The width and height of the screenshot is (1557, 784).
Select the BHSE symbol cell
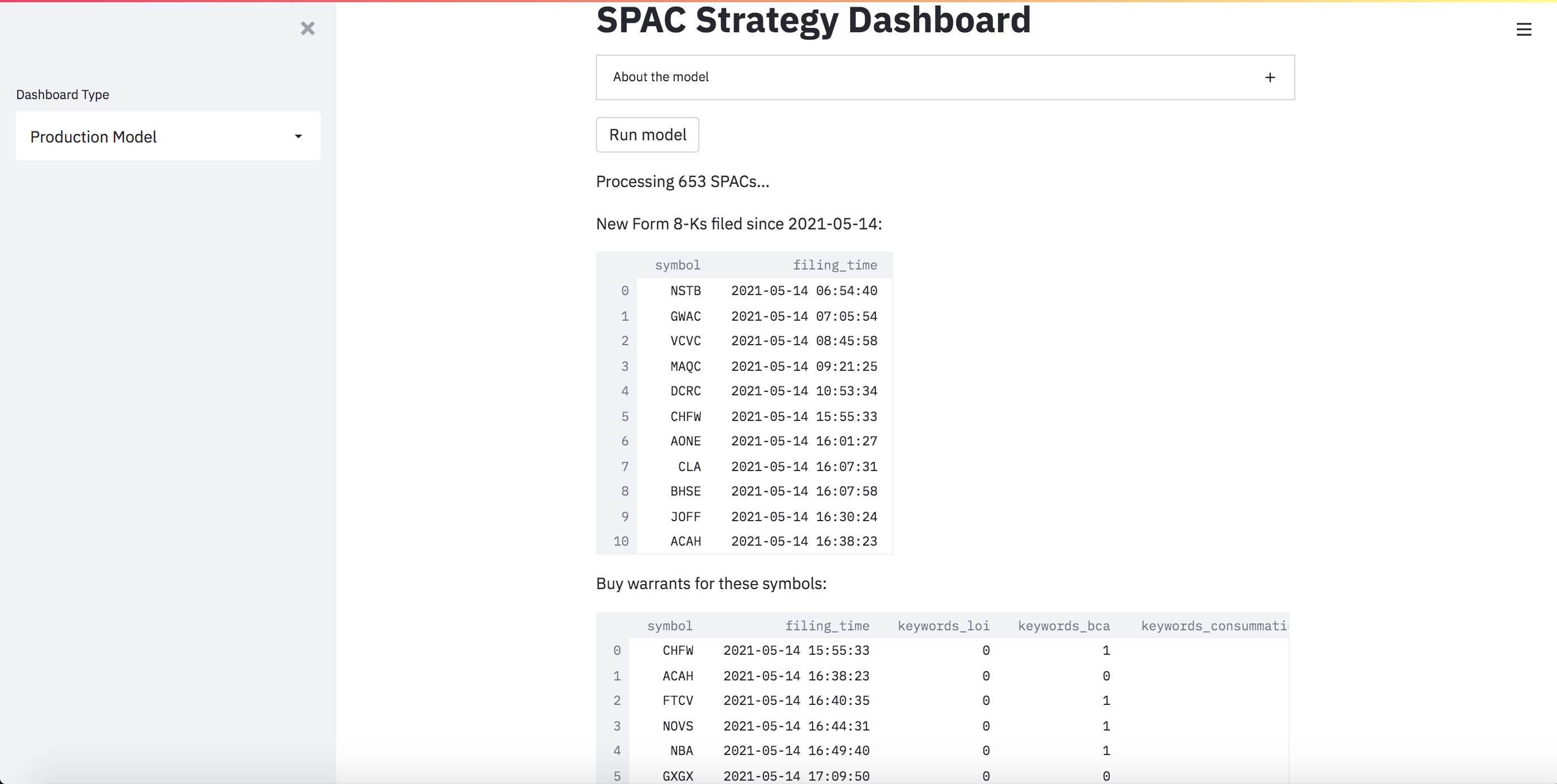(x=686, y=492)
